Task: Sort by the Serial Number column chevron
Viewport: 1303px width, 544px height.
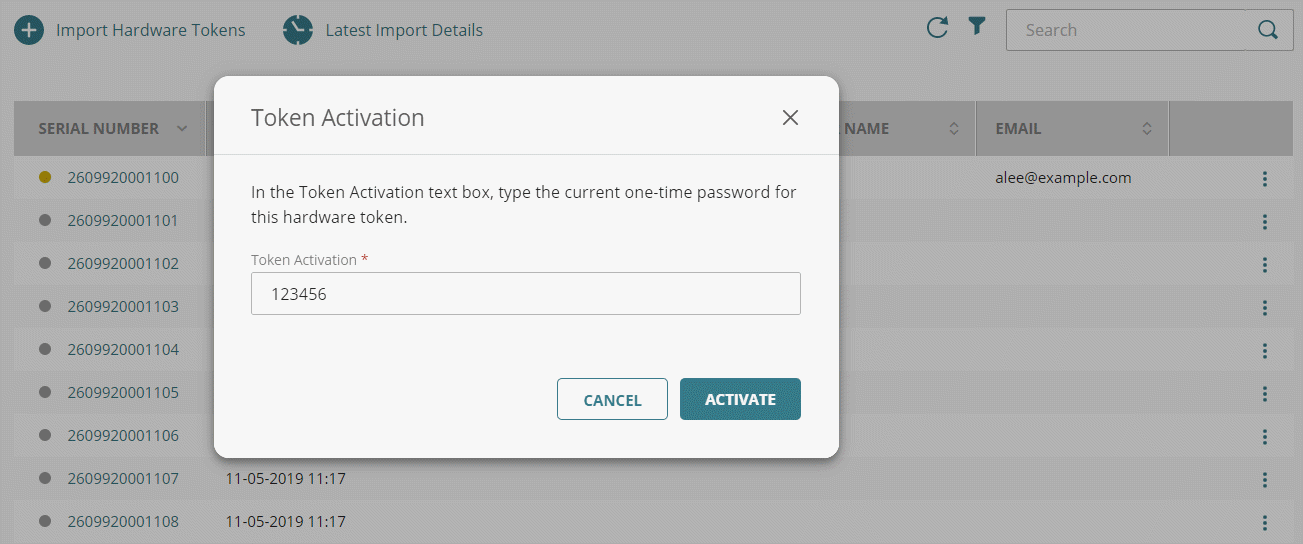Action: (x=182, y=129)
